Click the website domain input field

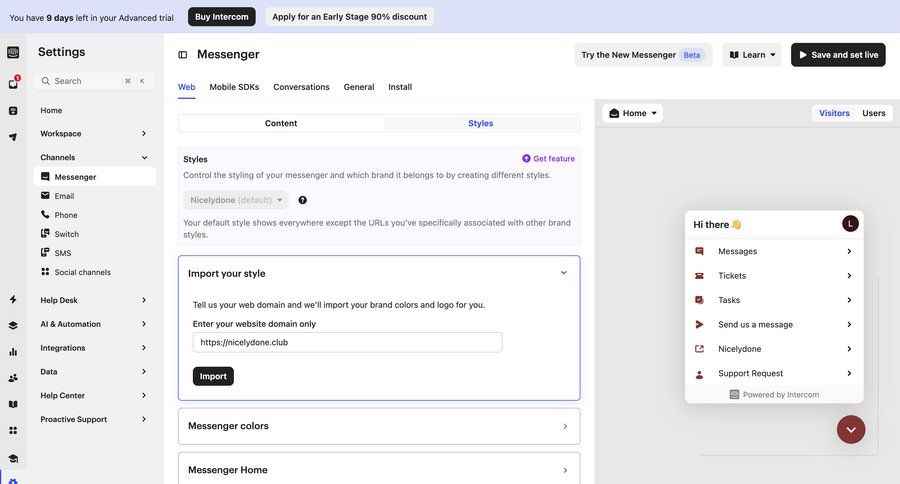point(347,342)
